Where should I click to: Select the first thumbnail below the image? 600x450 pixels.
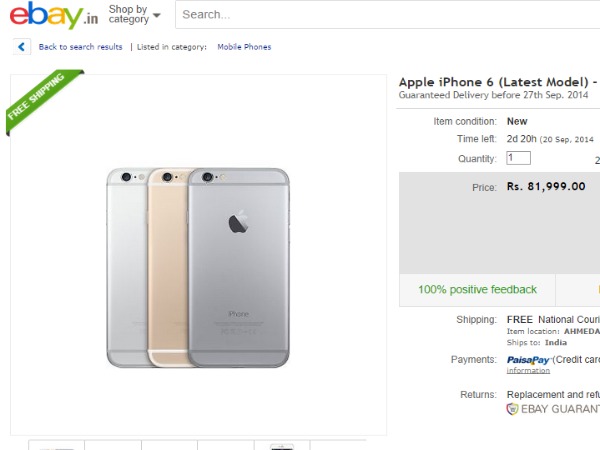pos(56,444)
